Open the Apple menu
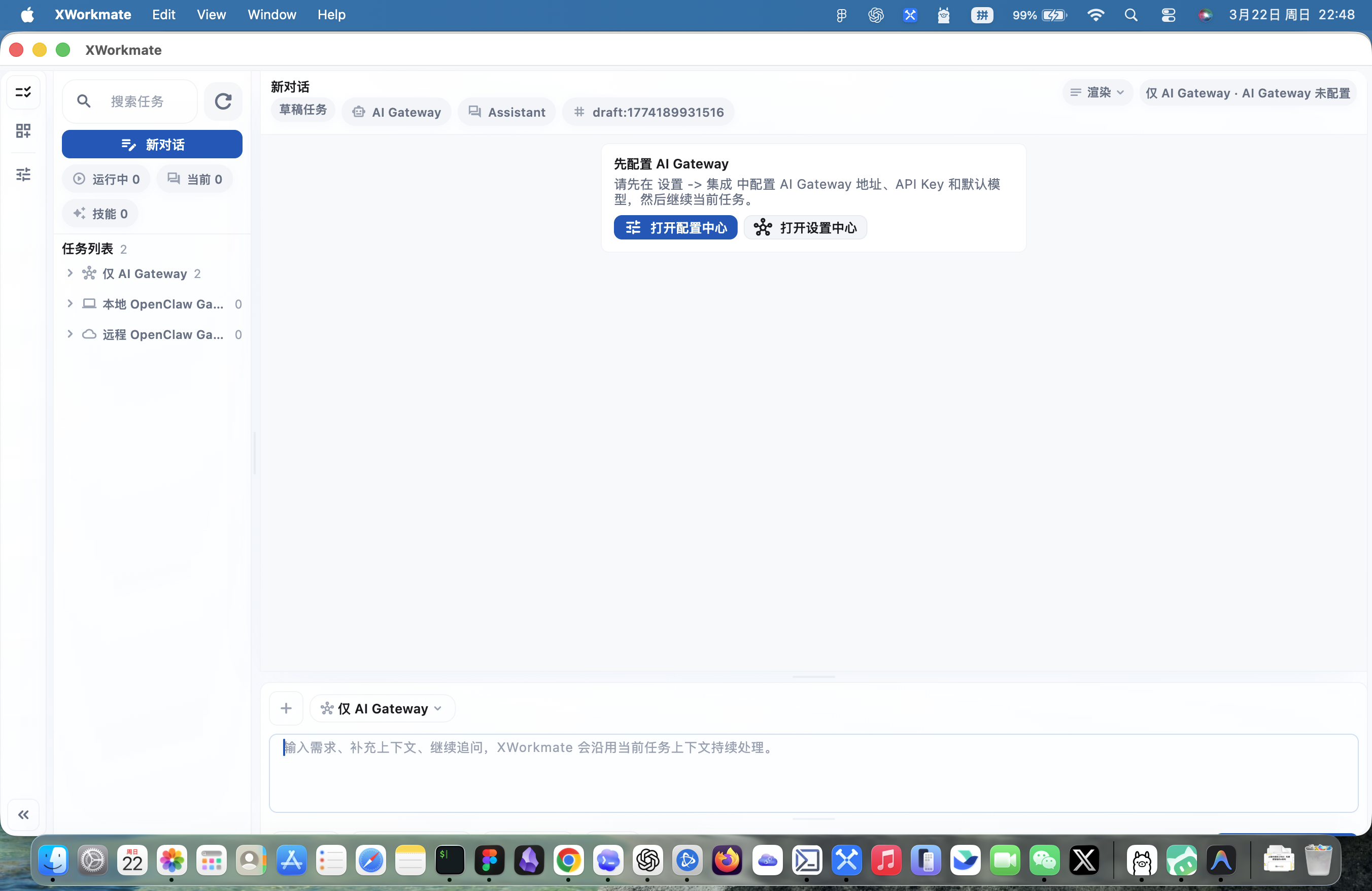The height and width of the screenshot is (891, 1372). (x=27, y=15)
